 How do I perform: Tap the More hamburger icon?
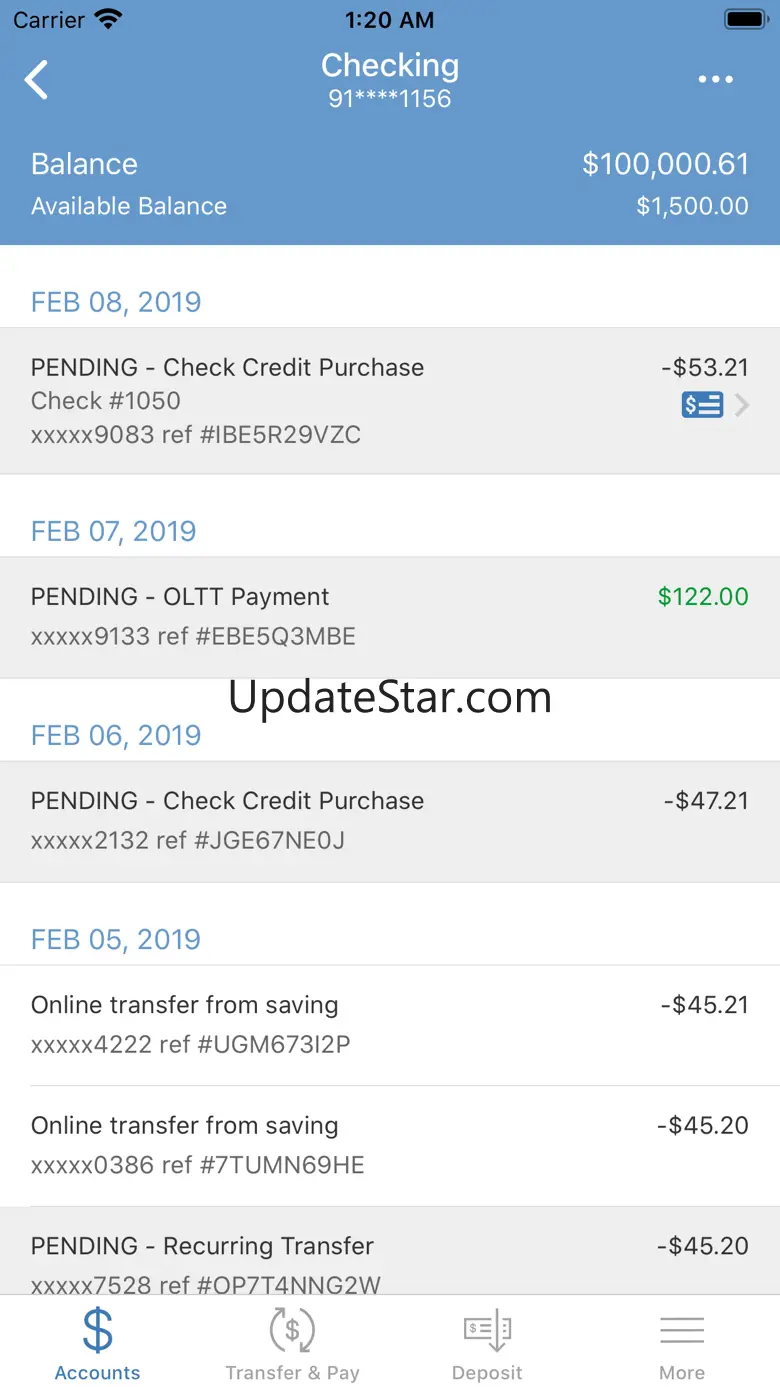(682, 1331)
